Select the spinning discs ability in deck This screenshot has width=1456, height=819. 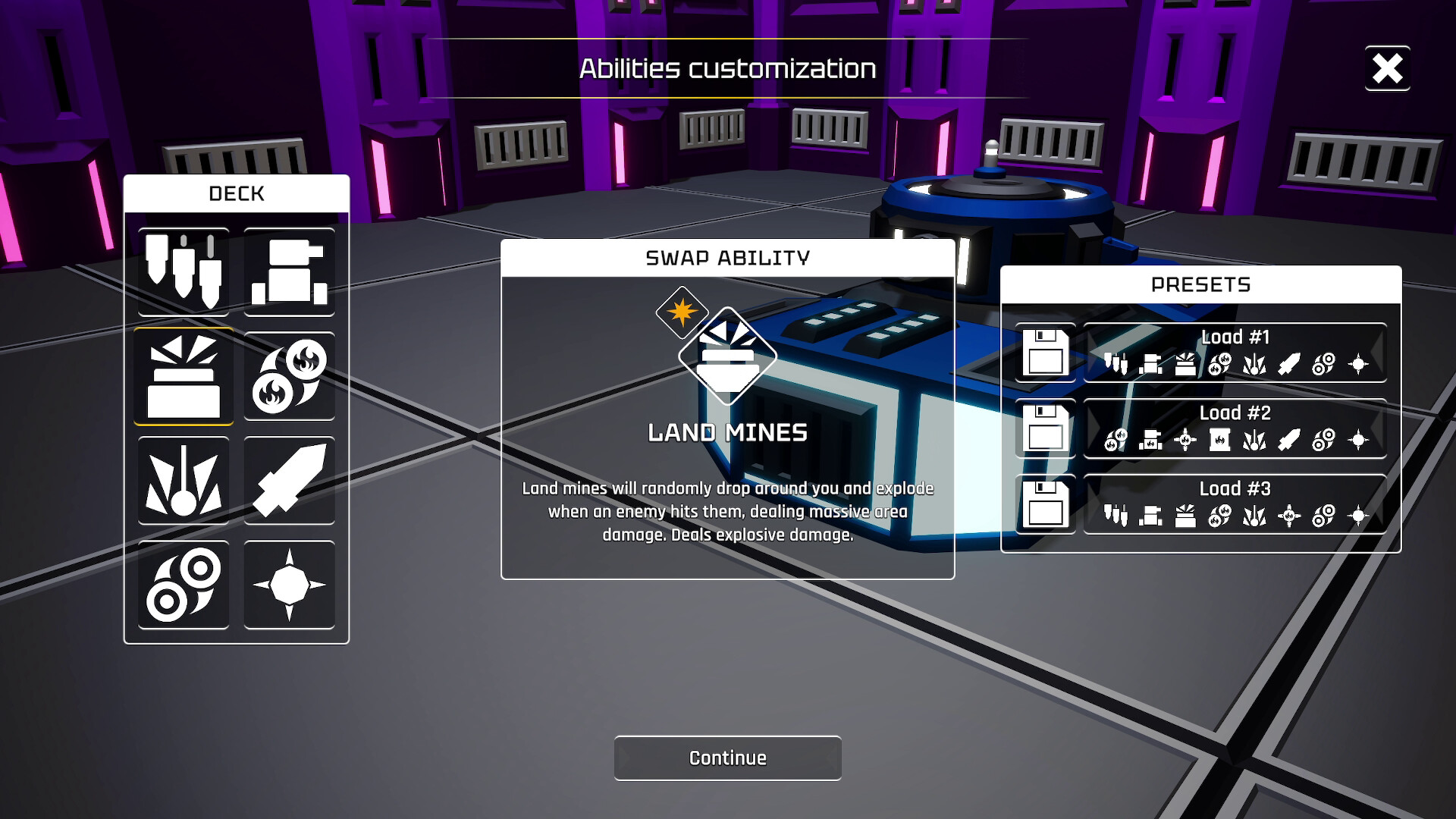coord(184,585)
